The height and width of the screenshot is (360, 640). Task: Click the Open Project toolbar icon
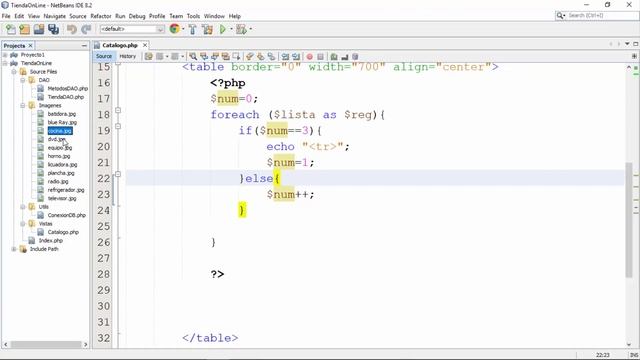(39, 29)
